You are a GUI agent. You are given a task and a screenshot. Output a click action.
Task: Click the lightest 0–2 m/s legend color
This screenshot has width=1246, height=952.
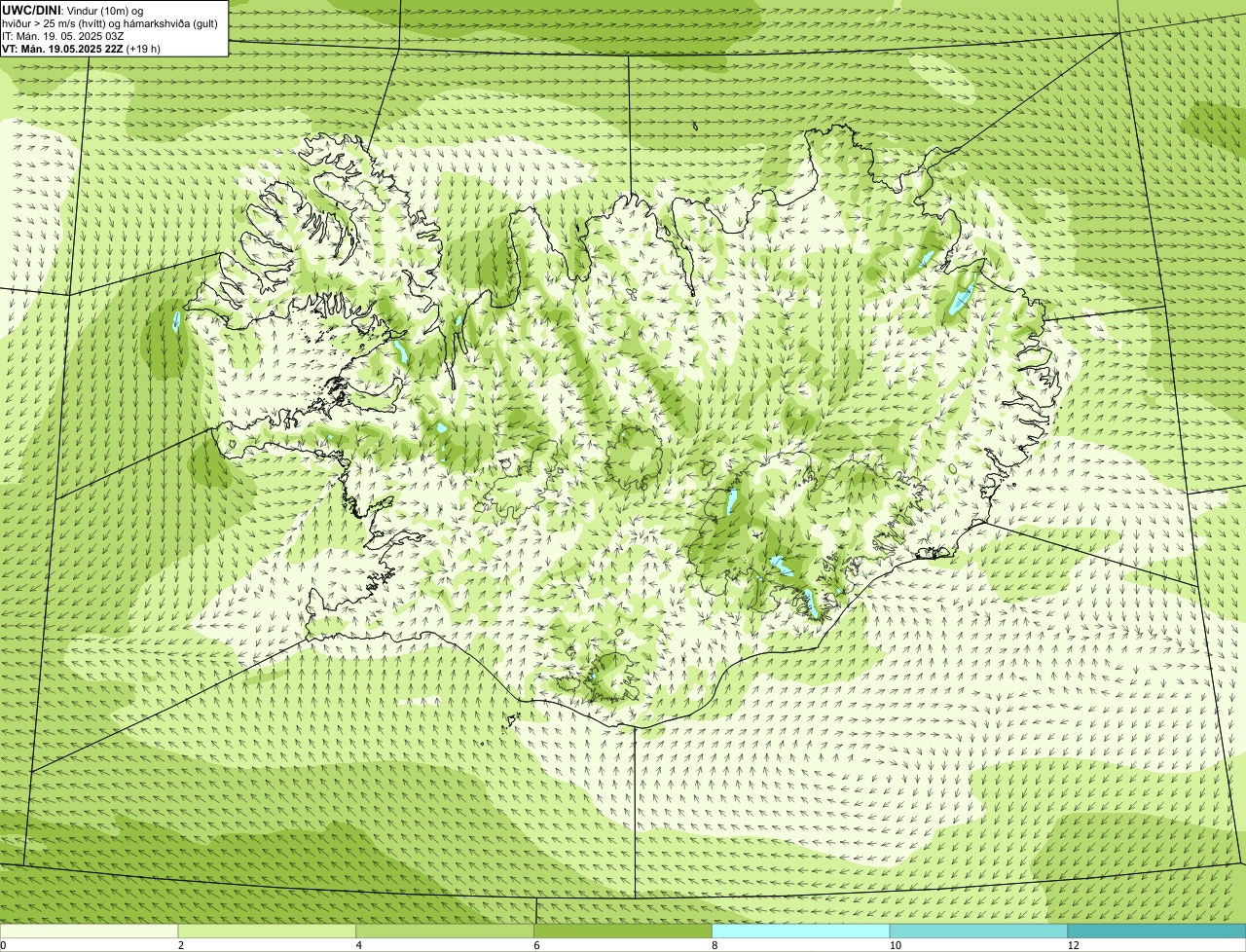[89, 932]
